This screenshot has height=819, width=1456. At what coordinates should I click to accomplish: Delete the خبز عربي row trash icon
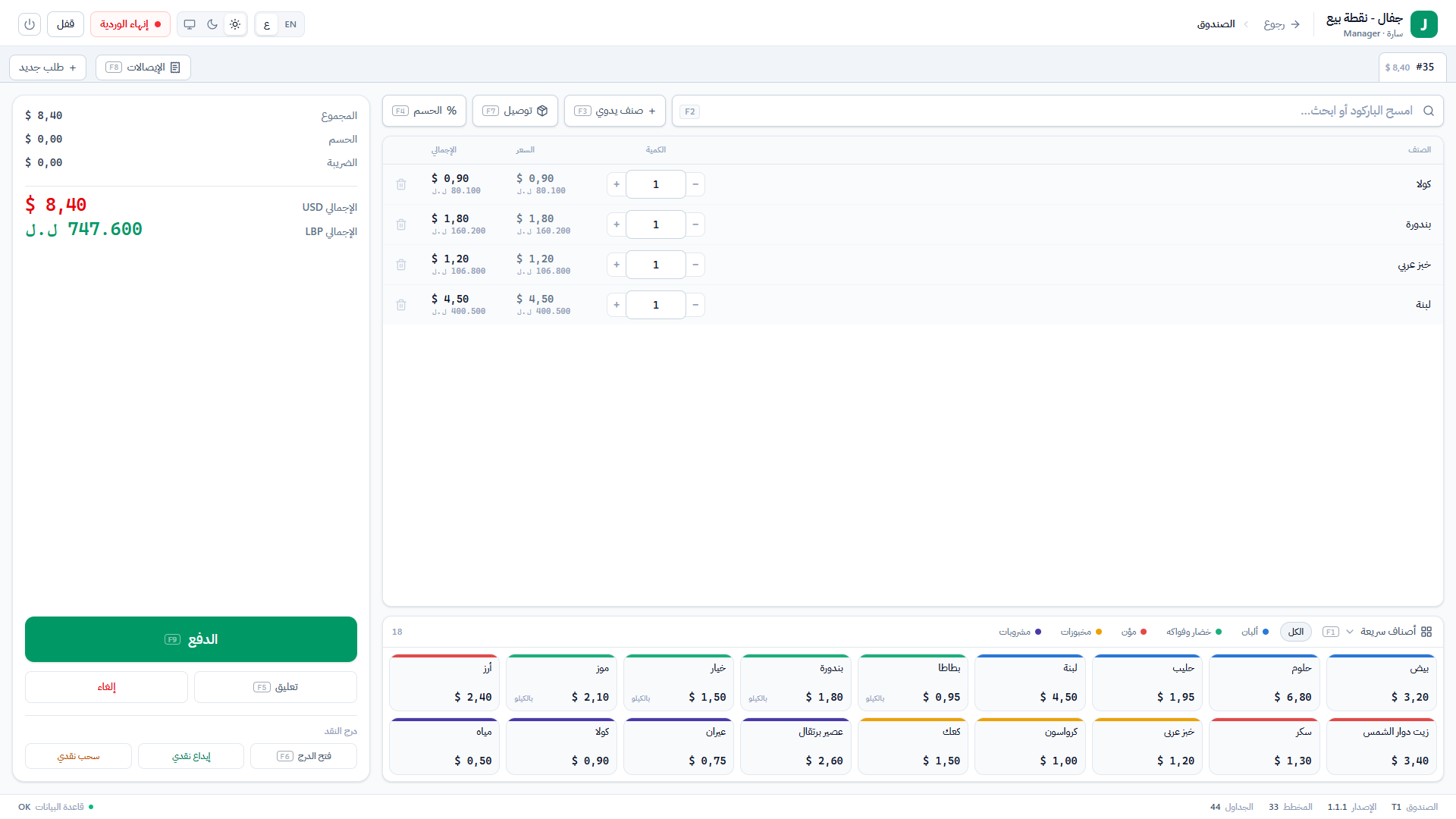pyautogui.click(x=401, y=265)
